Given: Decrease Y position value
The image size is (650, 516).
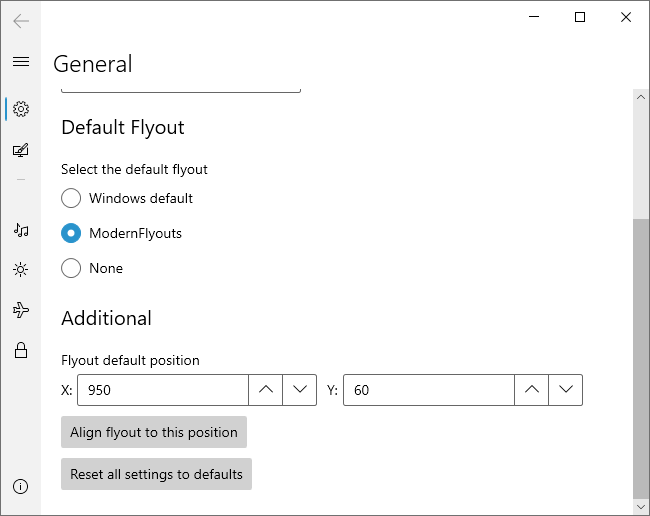Looking at the screenshot, I should click(x=566, y=390).
